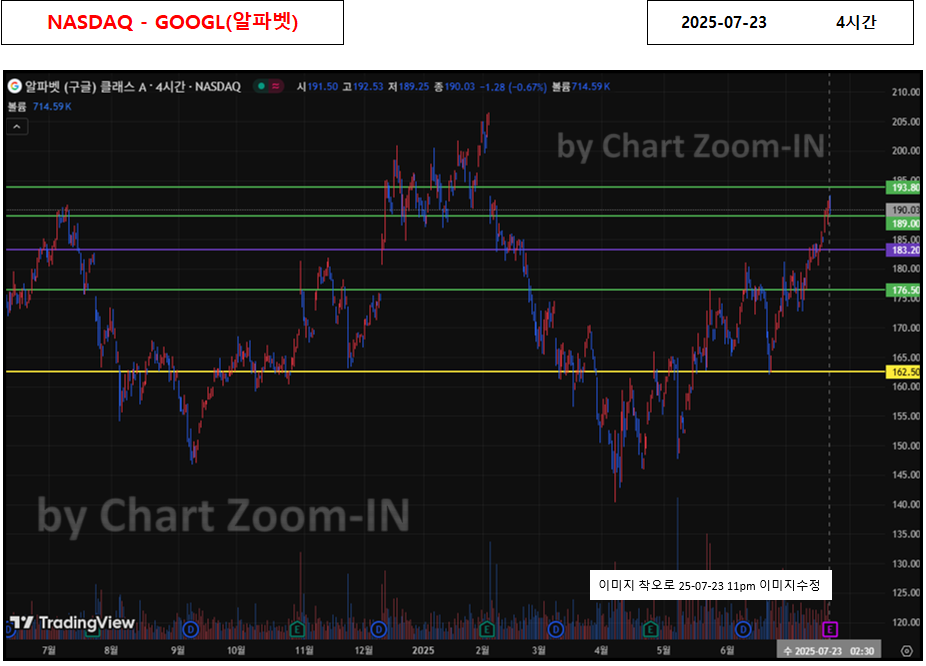Viewport: 926px width, 666px height.
Task: Click the symbol title 알파벳 (구글) 클래스 A
Action: click(x=86, y=87)
